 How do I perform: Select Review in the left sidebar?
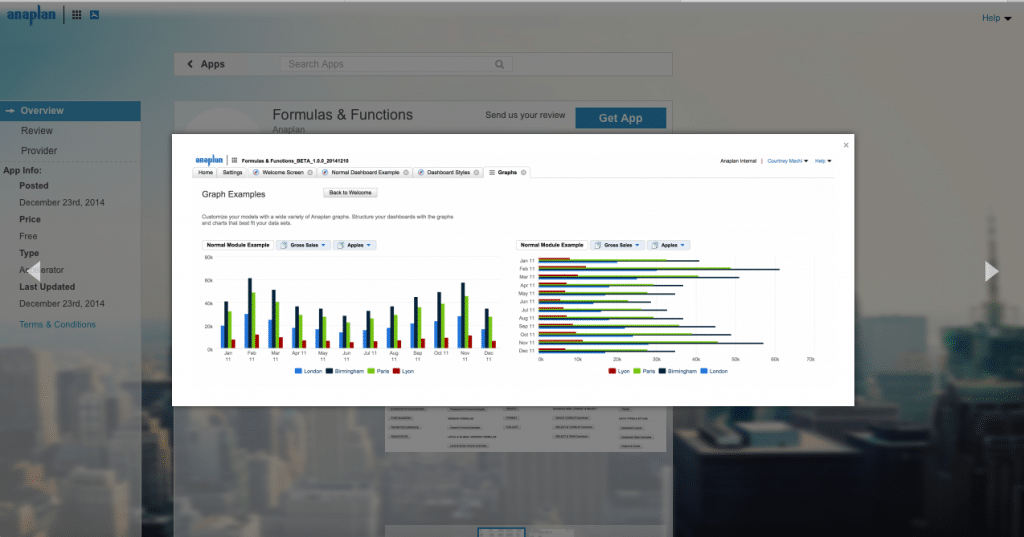click(37, 131)
